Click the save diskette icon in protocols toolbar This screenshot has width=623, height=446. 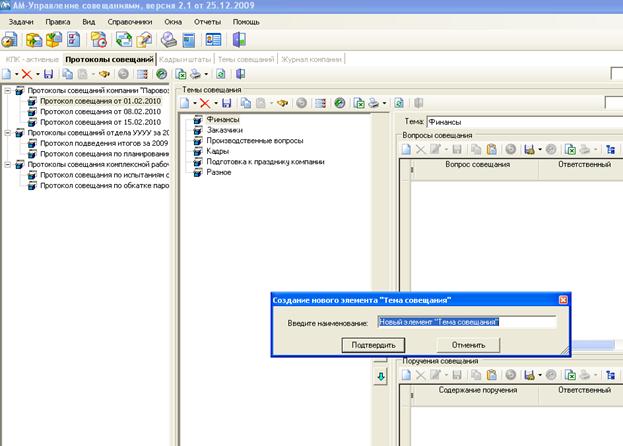click(50, 74)
